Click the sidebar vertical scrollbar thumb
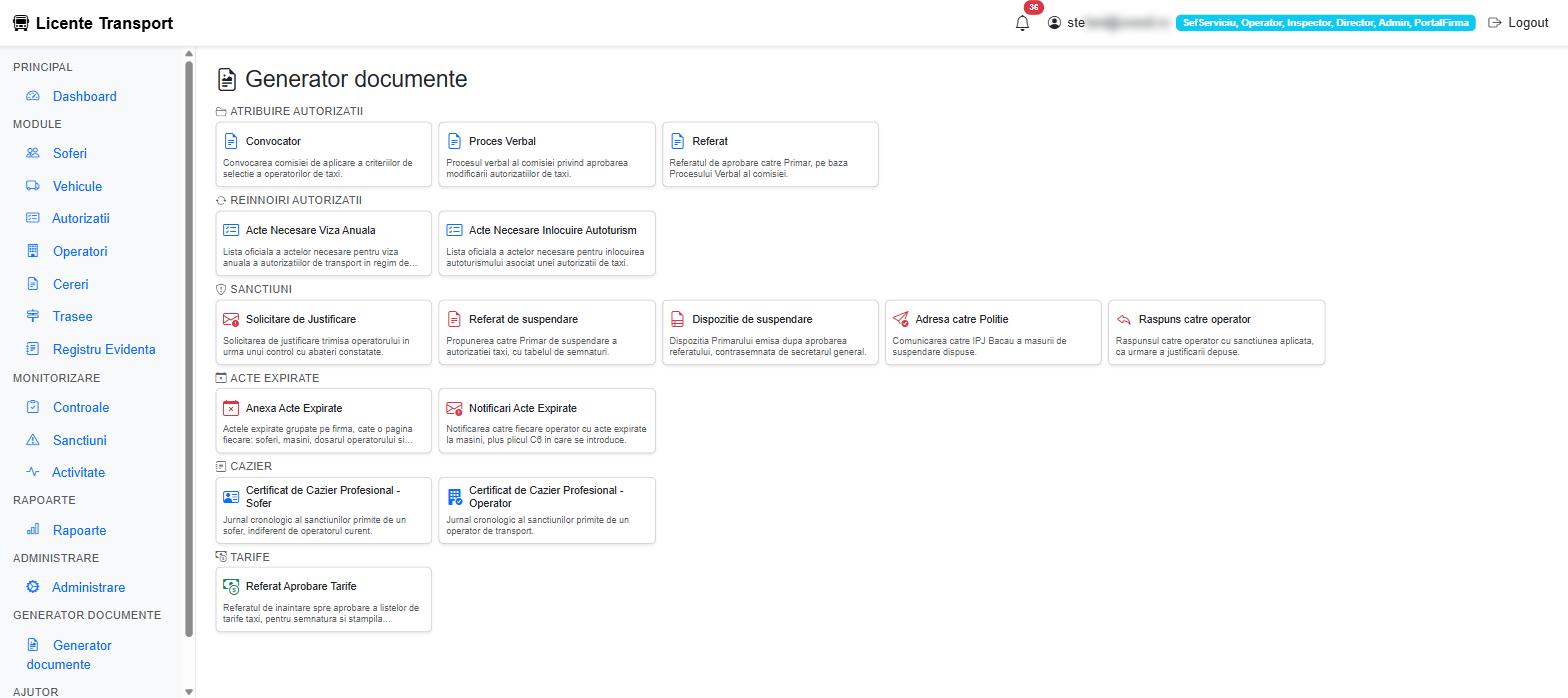 [x=189, y=349]
